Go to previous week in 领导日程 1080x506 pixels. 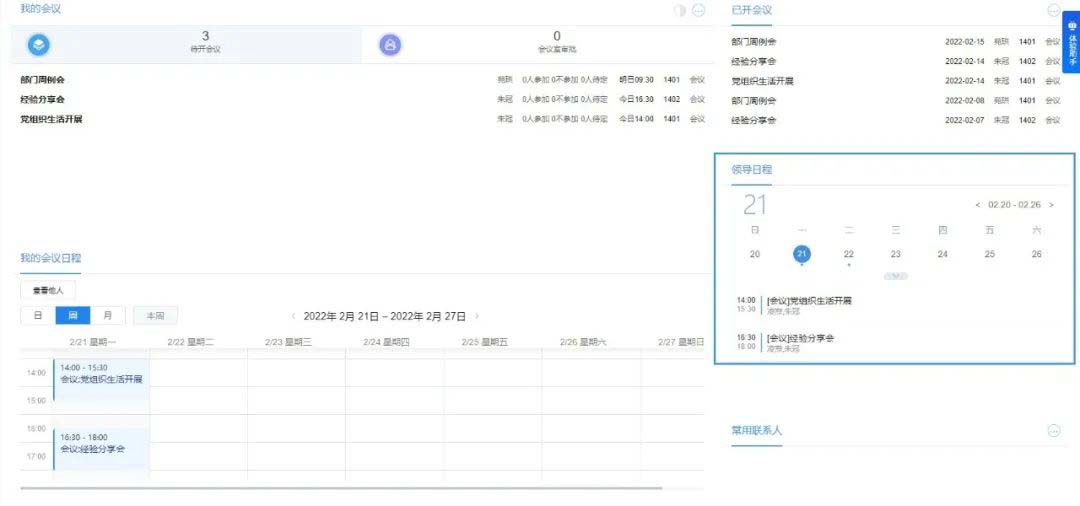point(978,205)
